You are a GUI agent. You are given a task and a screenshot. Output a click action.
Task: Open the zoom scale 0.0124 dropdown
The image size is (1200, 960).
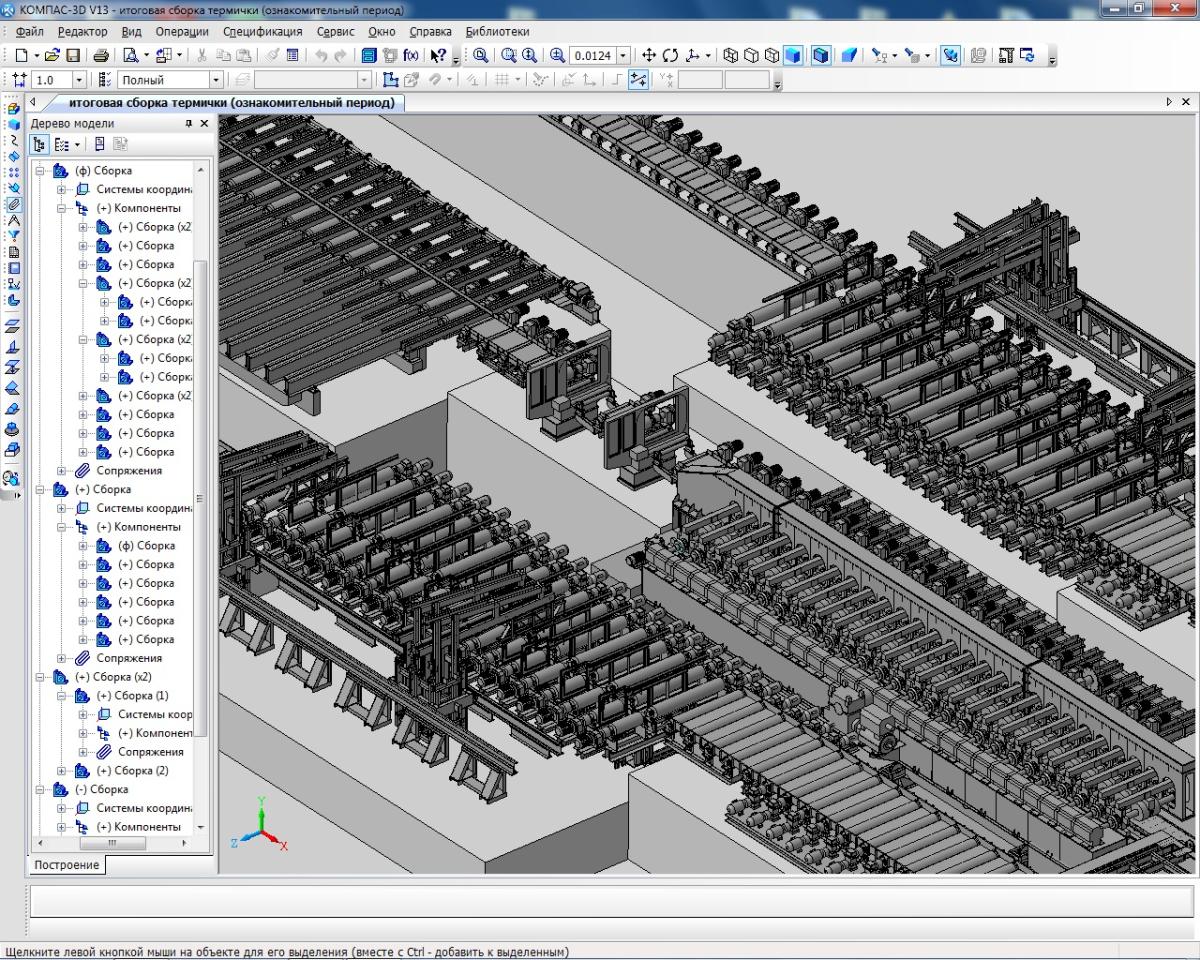tap(624, 56)
